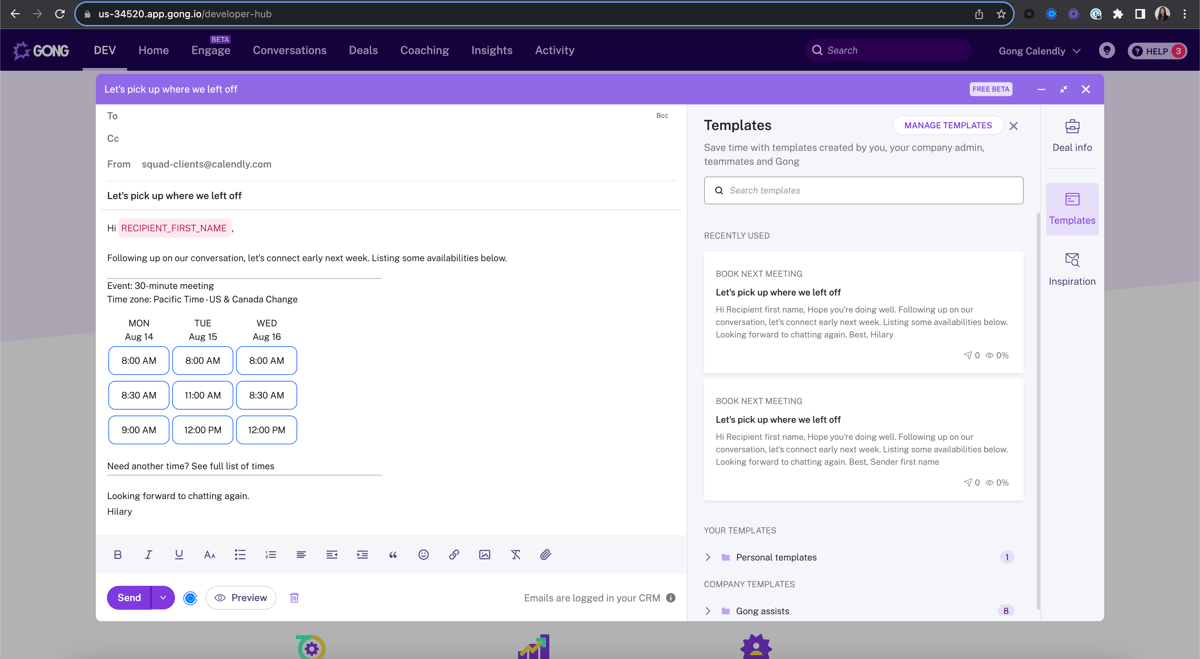The width and height of the screenshot is (1200, 659).
Task: Open the Inspiration panel
Action: point(1072,269)
